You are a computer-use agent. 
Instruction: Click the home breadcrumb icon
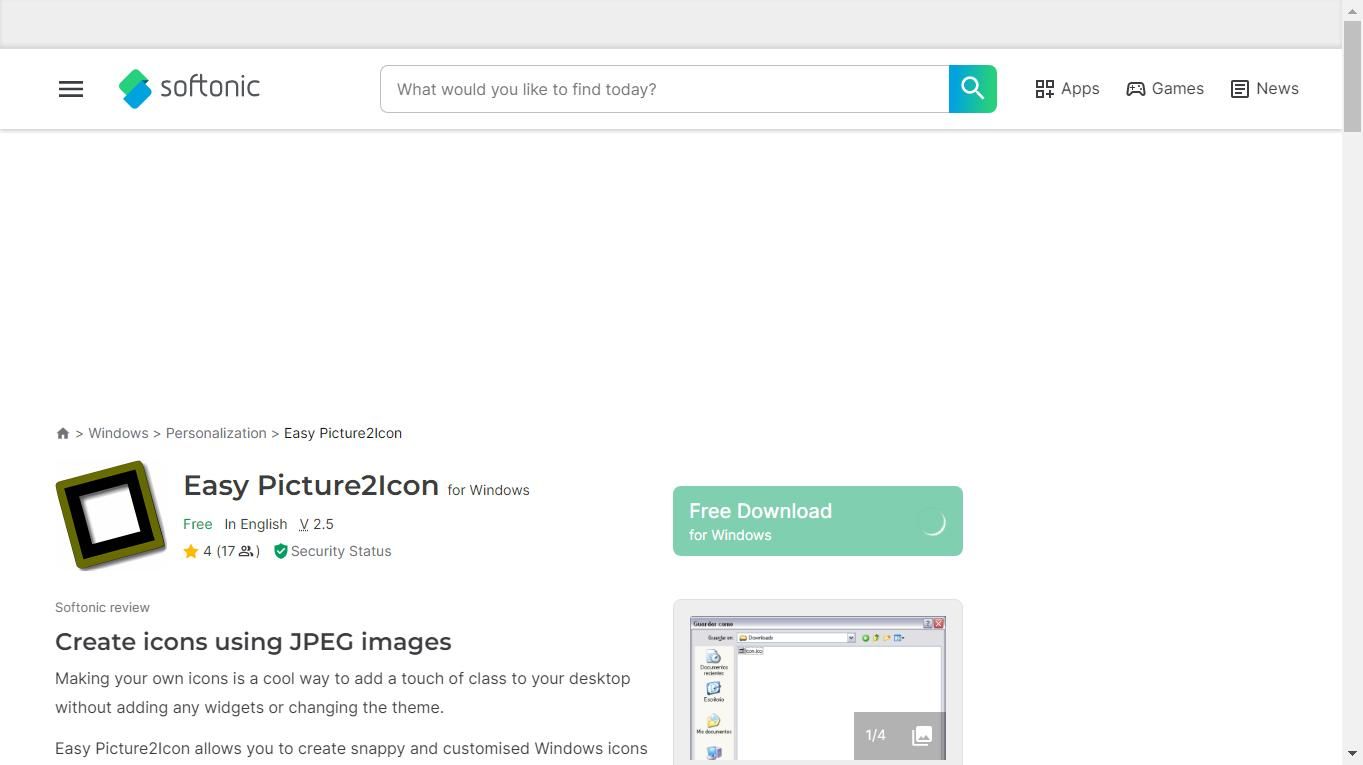(63, 433)
